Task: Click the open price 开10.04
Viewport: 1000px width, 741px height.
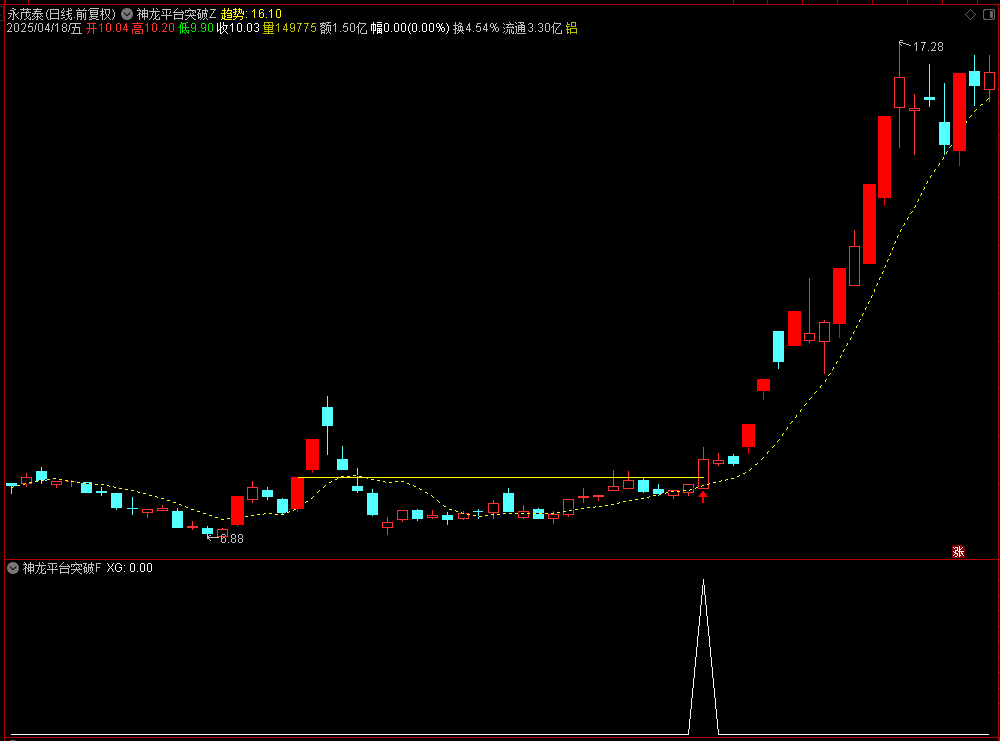Action: (x=107, y=28)
